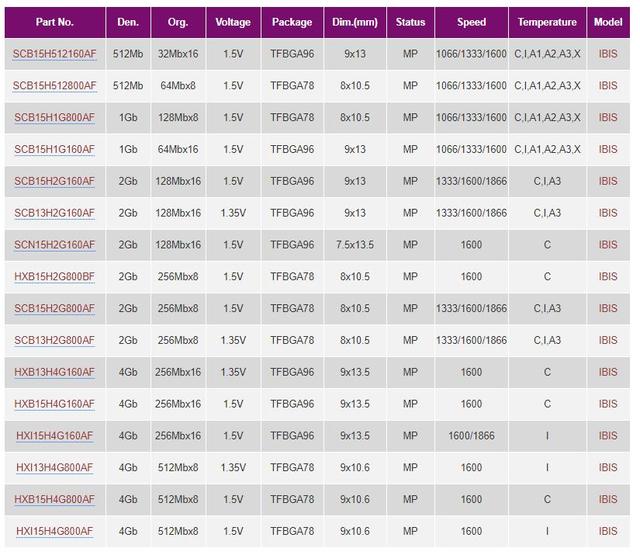Select MP status in HXB15H2G800BF row
The width and height of the screenshot is (640, 555).
[410, 277]
